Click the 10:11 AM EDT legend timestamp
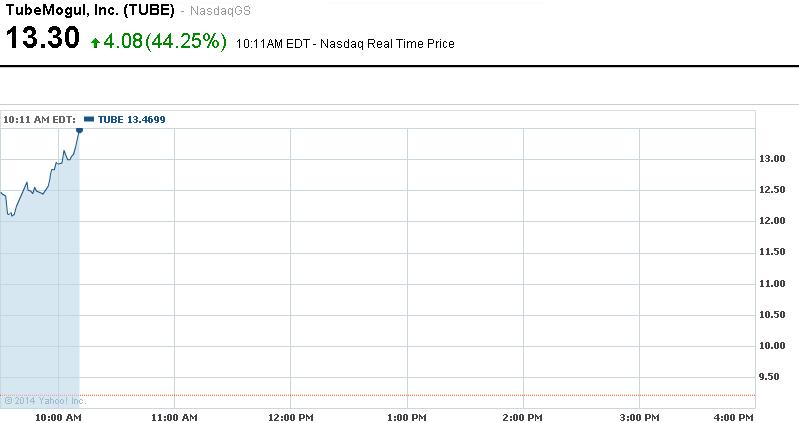 39,119
